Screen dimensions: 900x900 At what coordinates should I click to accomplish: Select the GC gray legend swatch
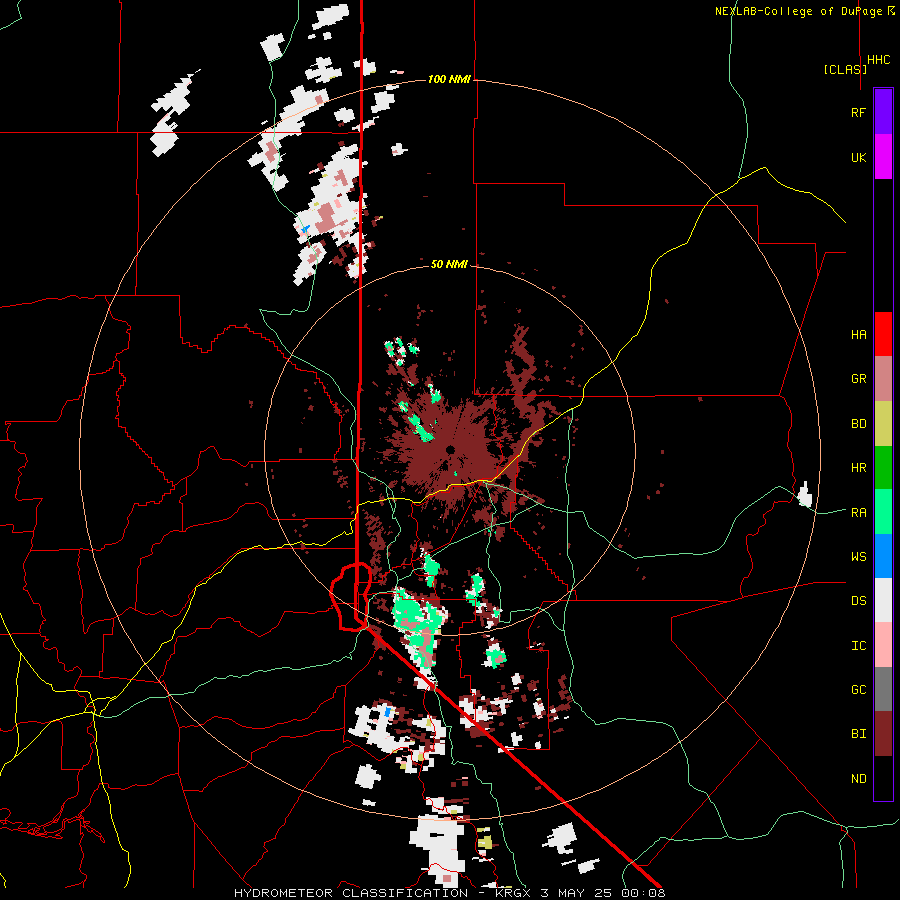click(883, 689)
